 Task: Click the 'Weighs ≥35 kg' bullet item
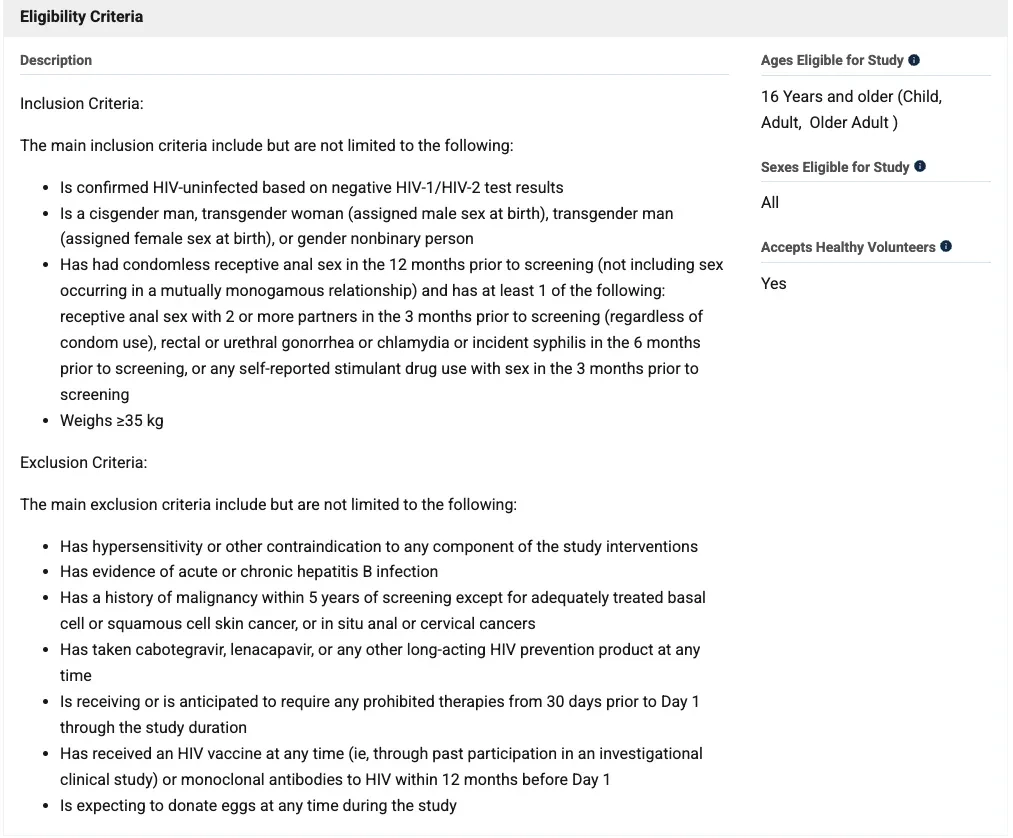tap(112, 421)
